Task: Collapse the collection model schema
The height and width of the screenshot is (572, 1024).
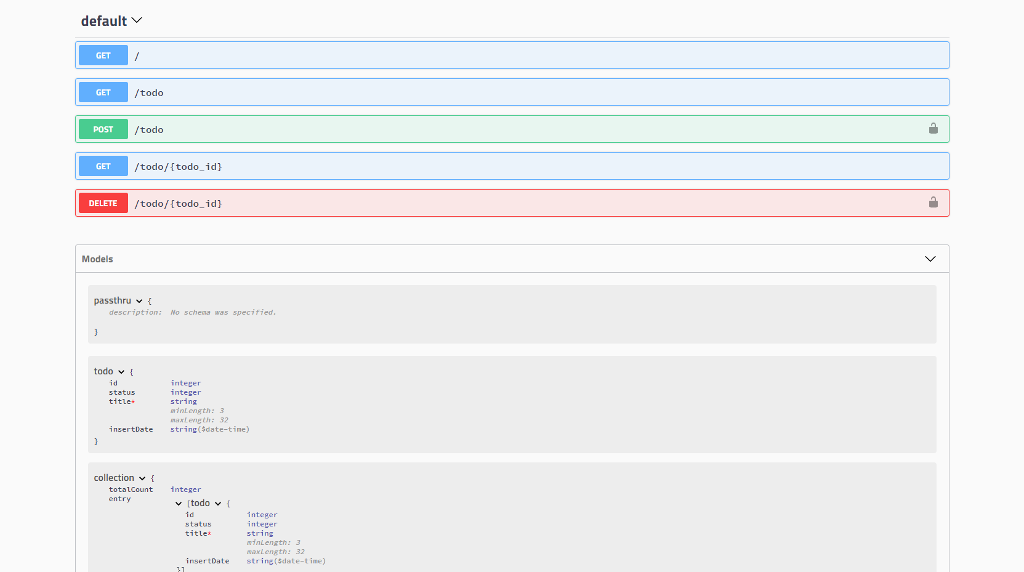Action: [x=142, y=479]
